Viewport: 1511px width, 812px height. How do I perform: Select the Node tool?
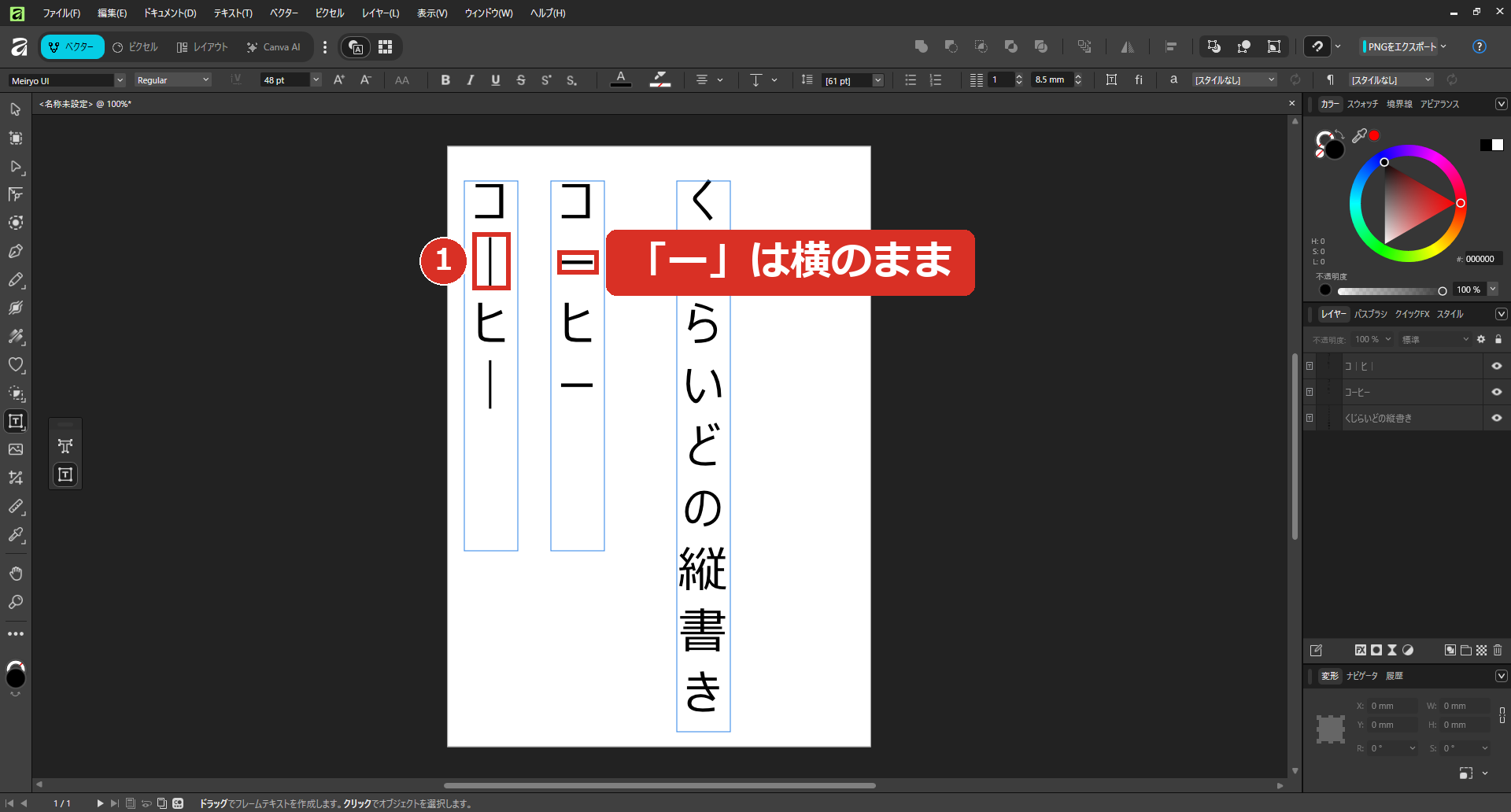coord(15,166)
